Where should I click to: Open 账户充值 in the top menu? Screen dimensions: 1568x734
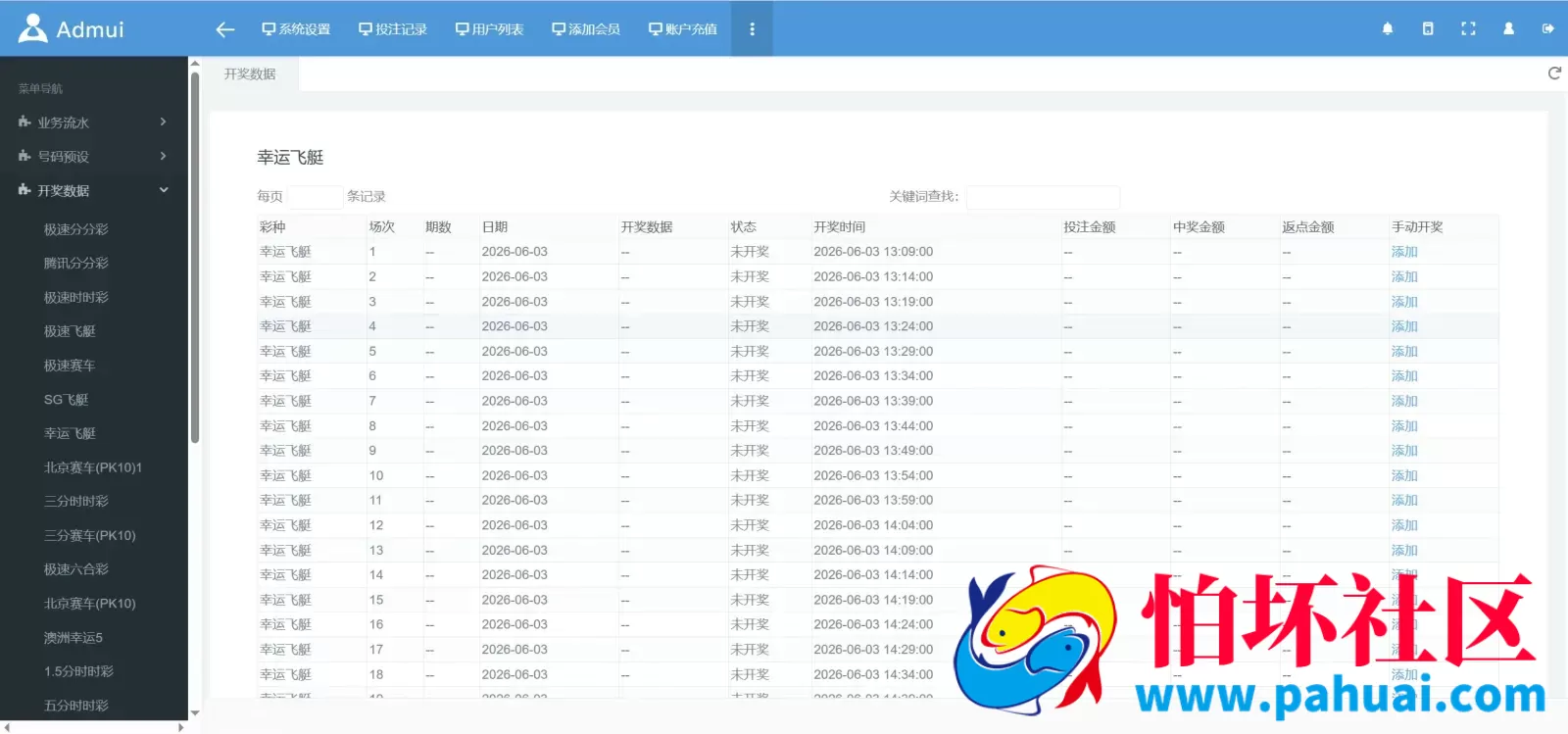coord(683,29)
